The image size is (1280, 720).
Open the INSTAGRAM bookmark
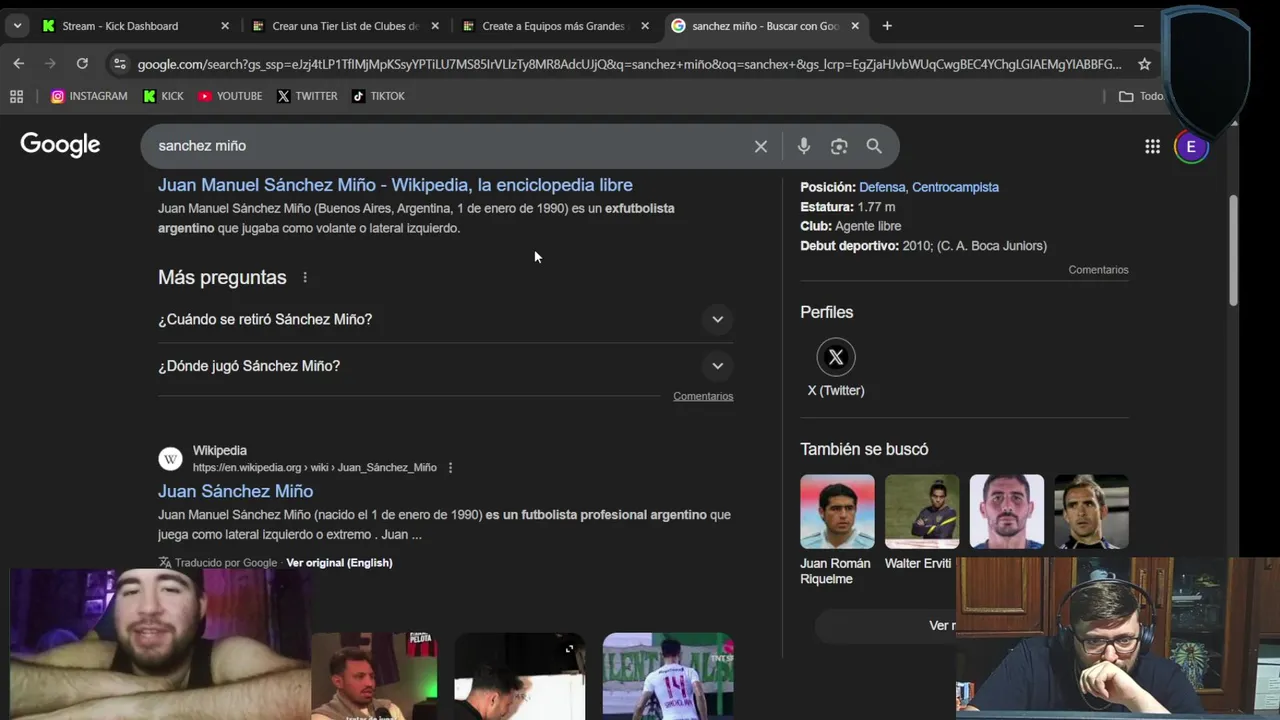(89, 96)
